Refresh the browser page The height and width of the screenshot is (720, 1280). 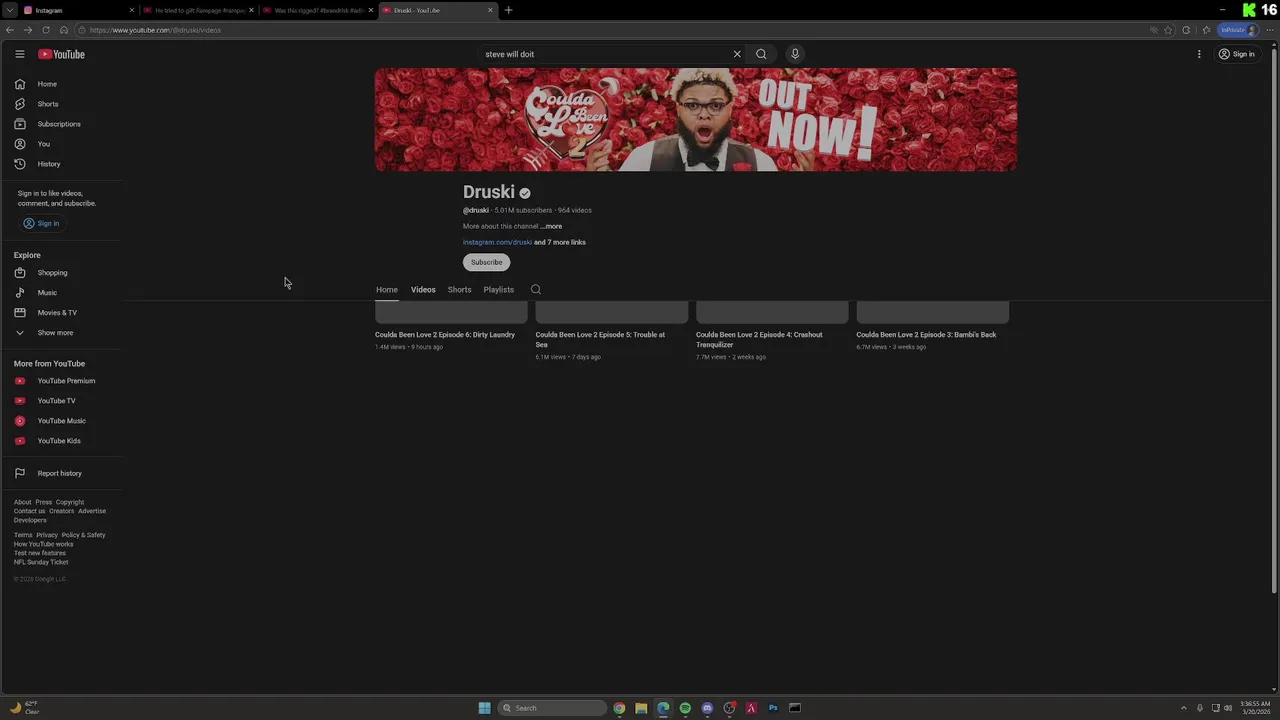(x=46, y=30)
